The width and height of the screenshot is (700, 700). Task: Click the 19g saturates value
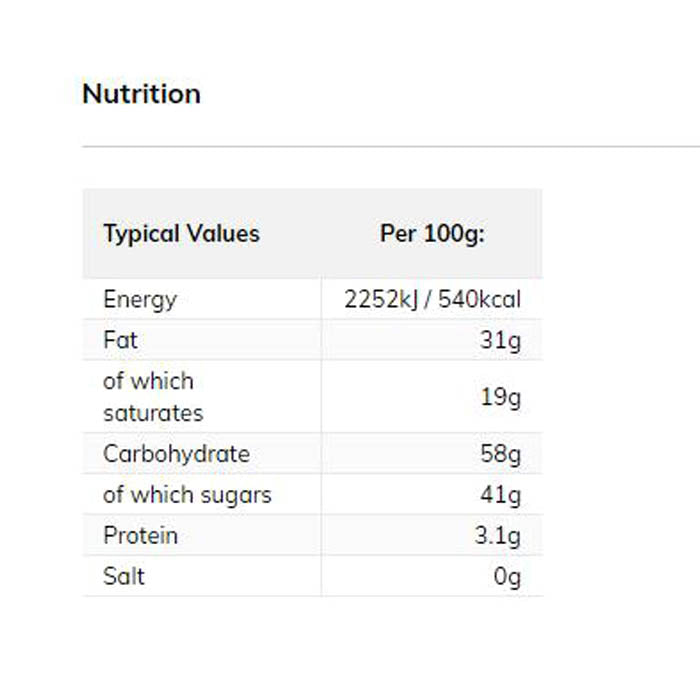[500, 397]
